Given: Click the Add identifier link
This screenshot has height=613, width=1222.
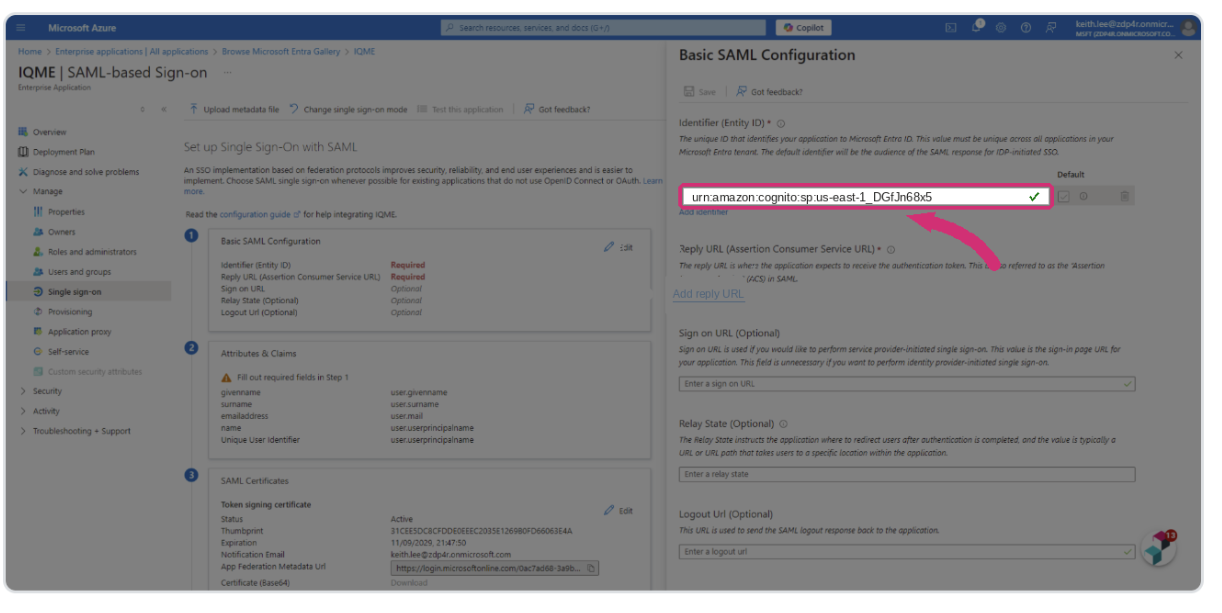Looking at the screenshot, I should click(x=703, y=212).
